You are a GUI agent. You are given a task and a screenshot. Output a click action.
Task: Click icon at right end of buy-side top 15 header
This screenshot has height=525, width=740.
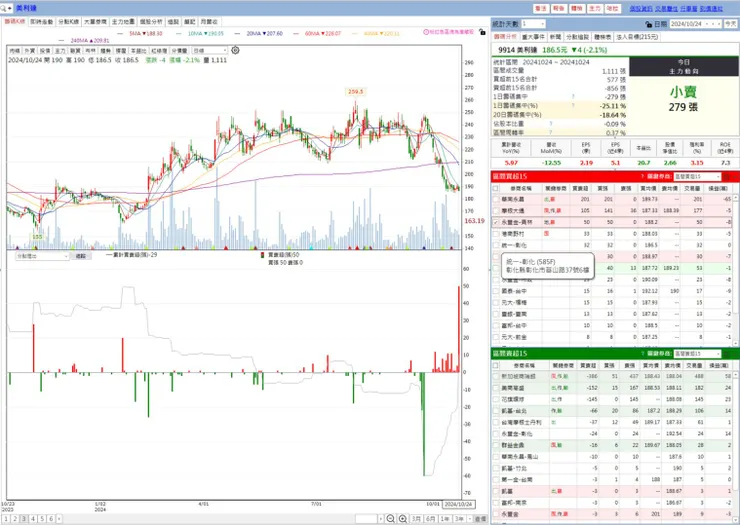pyautogui.click(x=727, y=177)
